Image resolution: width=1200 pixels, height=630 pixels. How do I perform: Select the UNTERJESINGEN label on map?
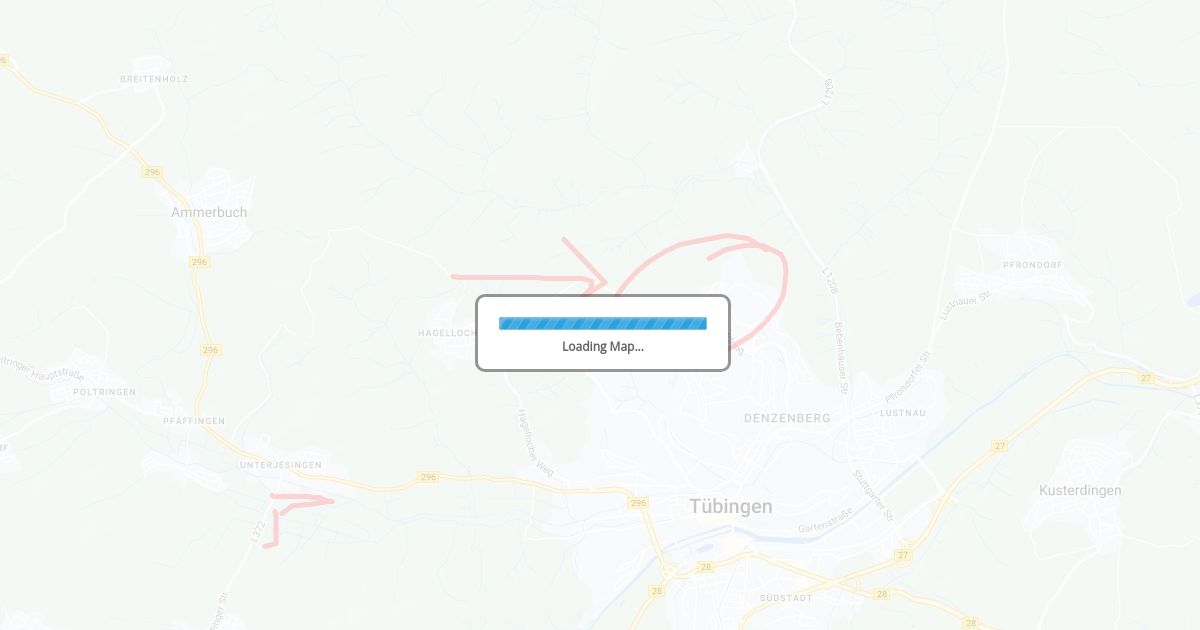(x=281, y=465)
